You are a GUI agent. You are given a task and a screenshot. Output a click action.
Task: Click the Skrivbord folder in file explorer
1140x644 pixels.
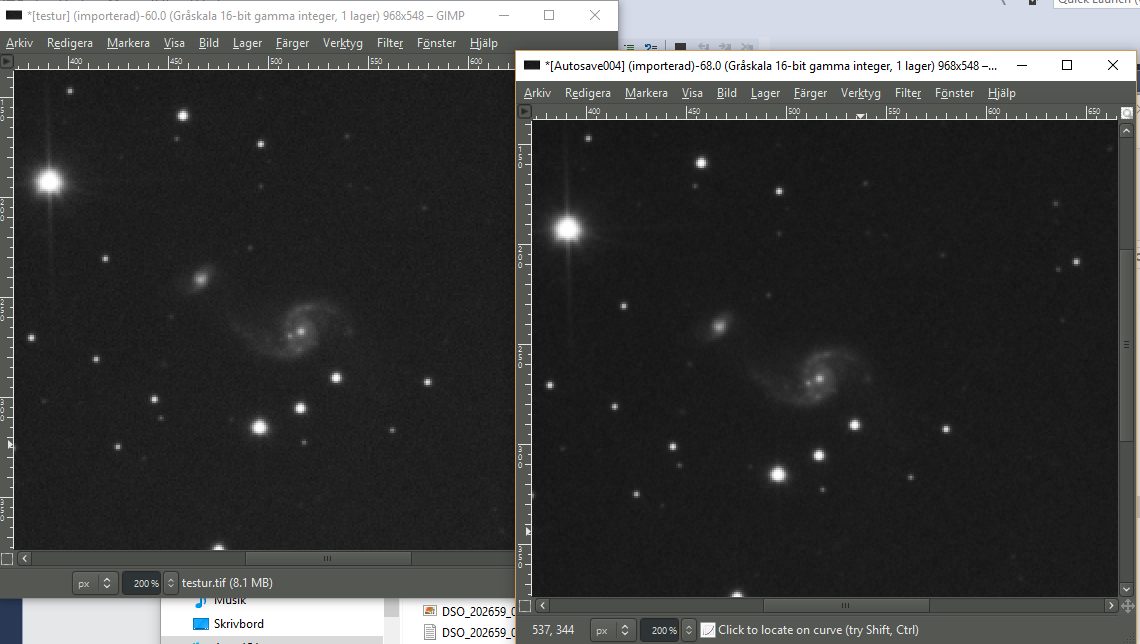(x=238, y=624)
